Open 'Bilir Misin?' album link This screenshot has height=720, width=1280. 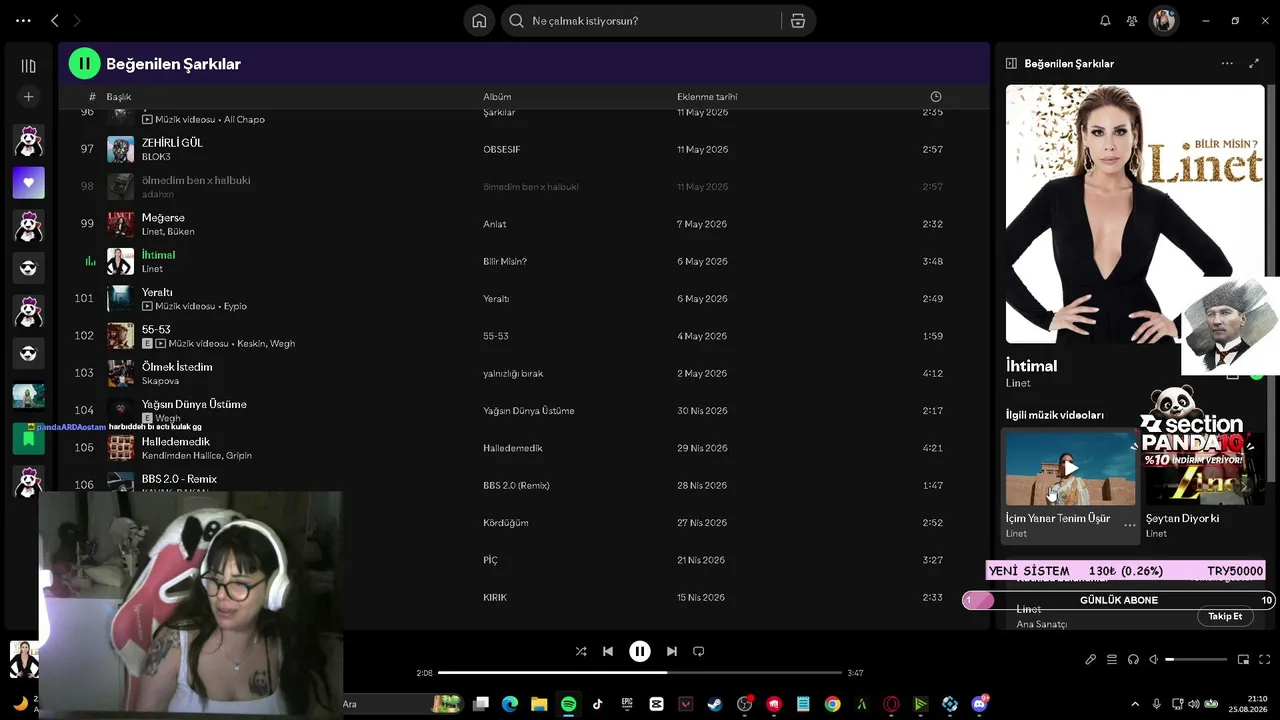505,261
